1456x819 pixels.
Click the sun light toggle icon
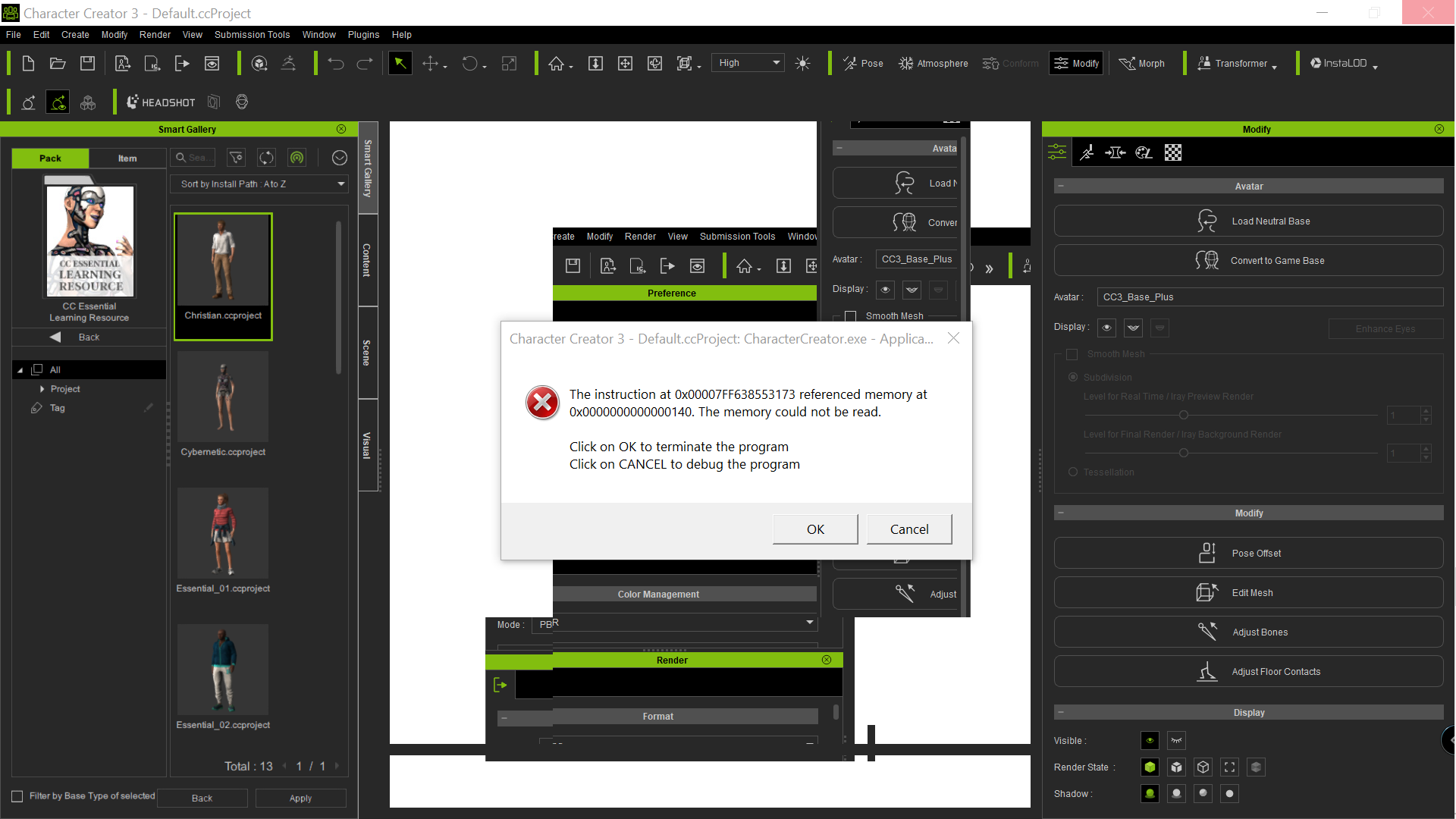(x=802, y=64)
